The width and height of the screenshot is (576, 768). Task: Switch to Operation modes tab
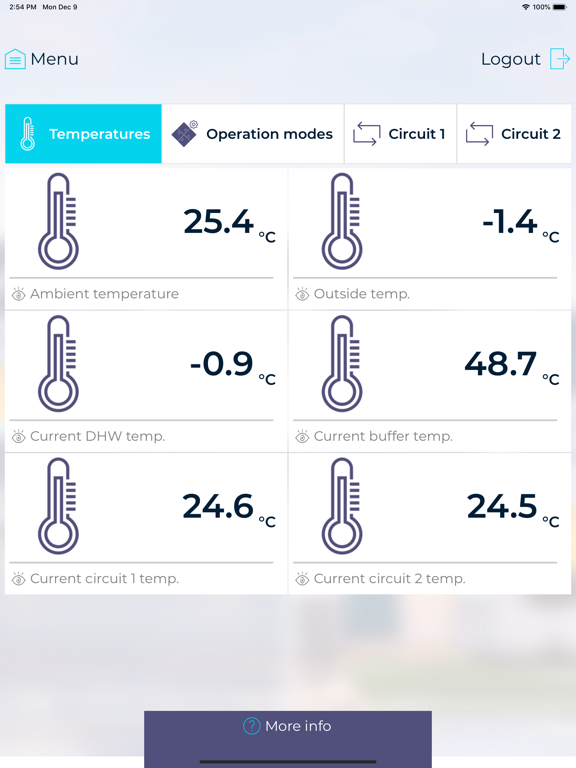(253, 134)
